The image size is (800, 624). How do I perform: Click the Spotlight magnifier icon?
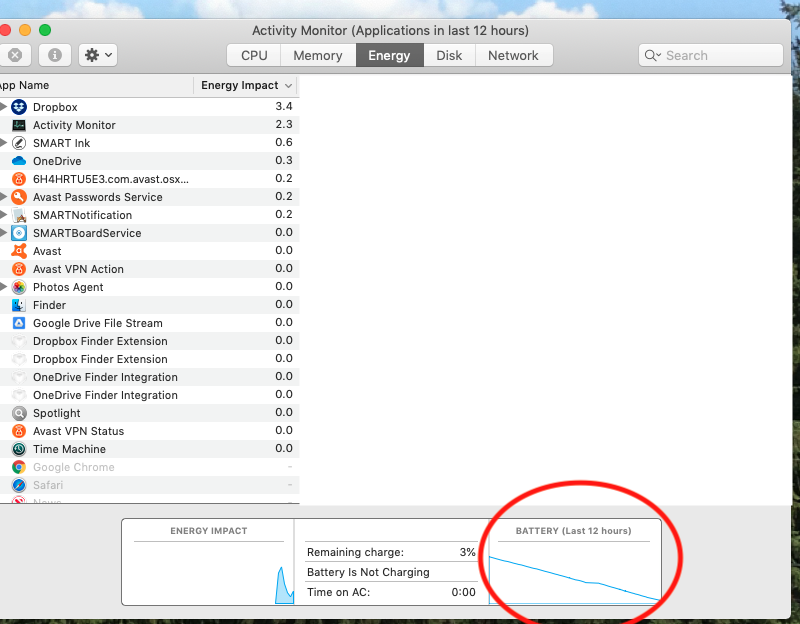click(x=19, y=413)
